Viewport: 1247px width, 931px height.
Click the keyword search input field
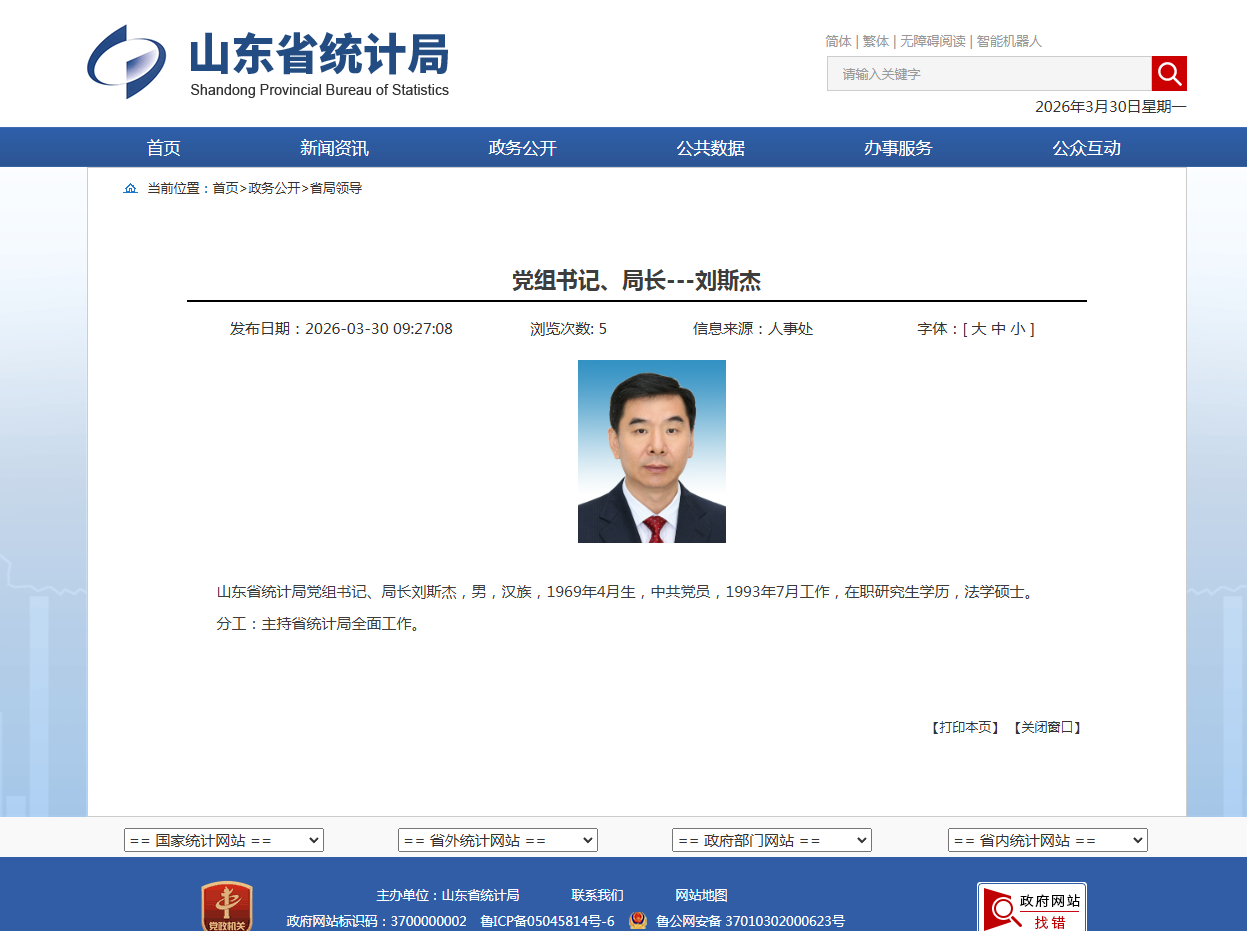(x=989, y=74)
